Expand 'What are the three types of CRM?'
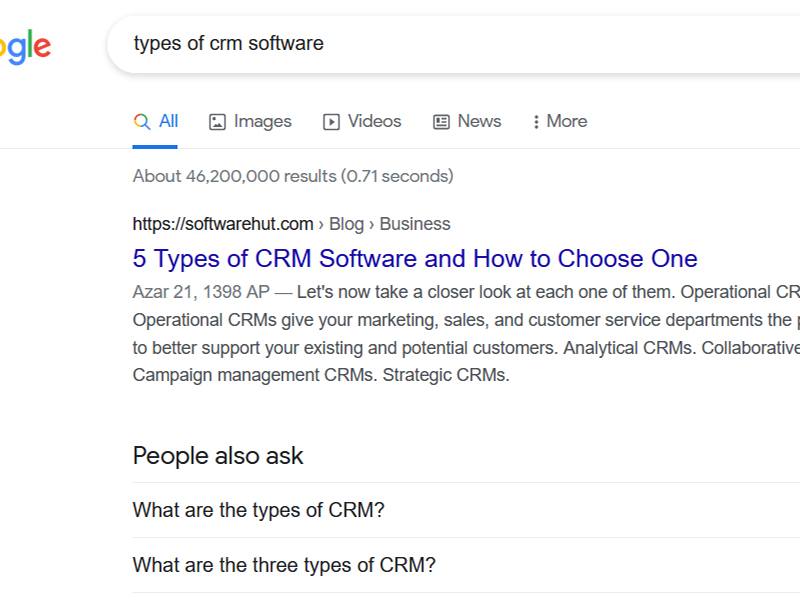Image resolution: width=800 pixels, height=600 pixels. pos(284,565)
